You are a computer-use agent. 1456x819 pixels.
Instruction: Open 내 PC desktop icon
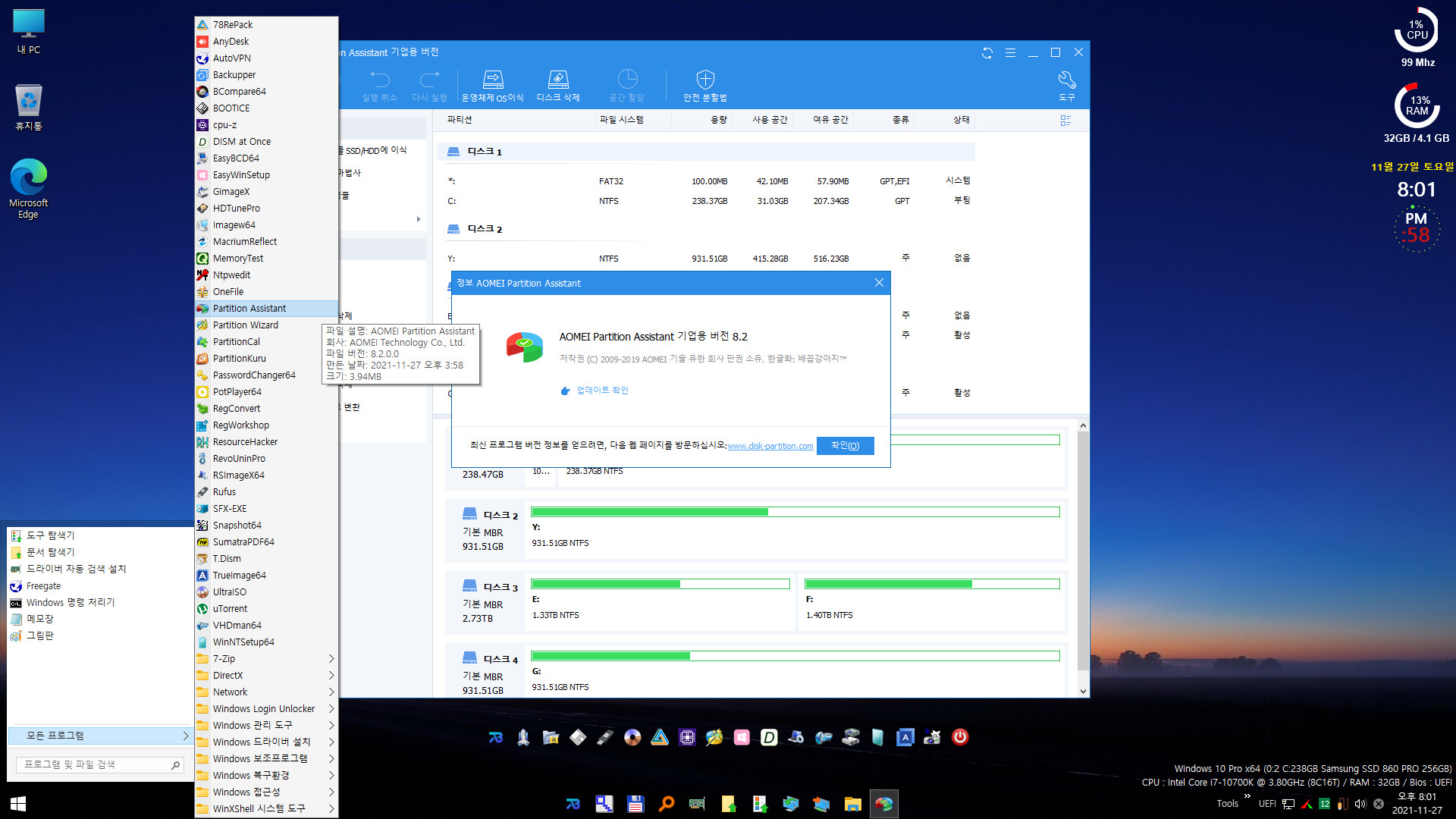pos(29,32)
